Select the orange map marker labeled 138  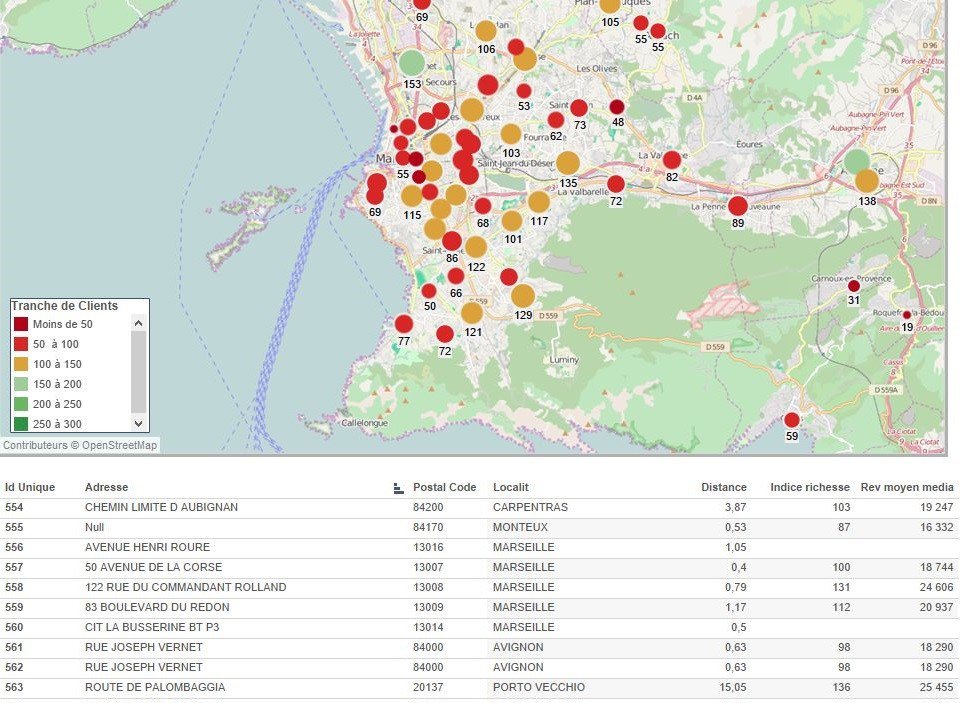tap(866, 181)
